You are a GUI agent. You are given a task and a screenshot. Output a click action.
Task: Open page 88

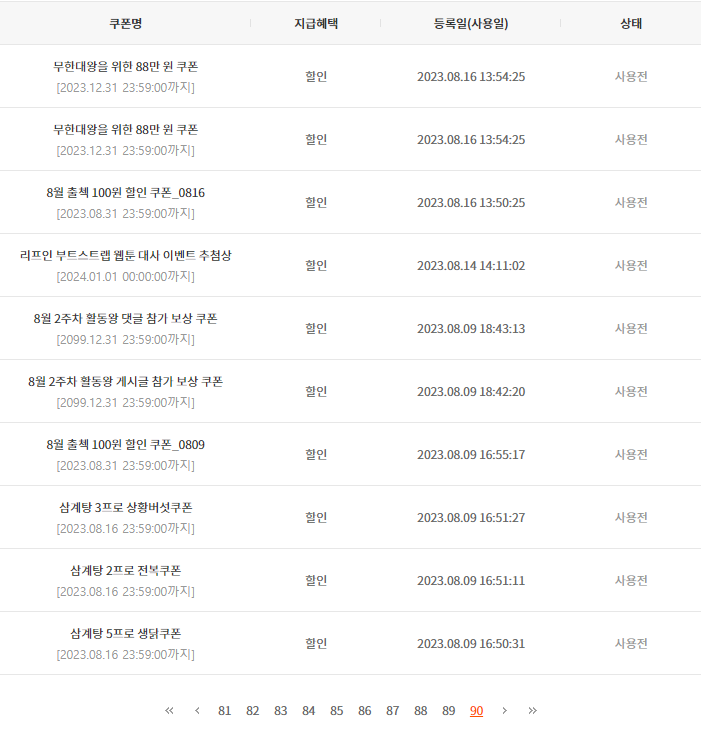[x=420, y=711]
